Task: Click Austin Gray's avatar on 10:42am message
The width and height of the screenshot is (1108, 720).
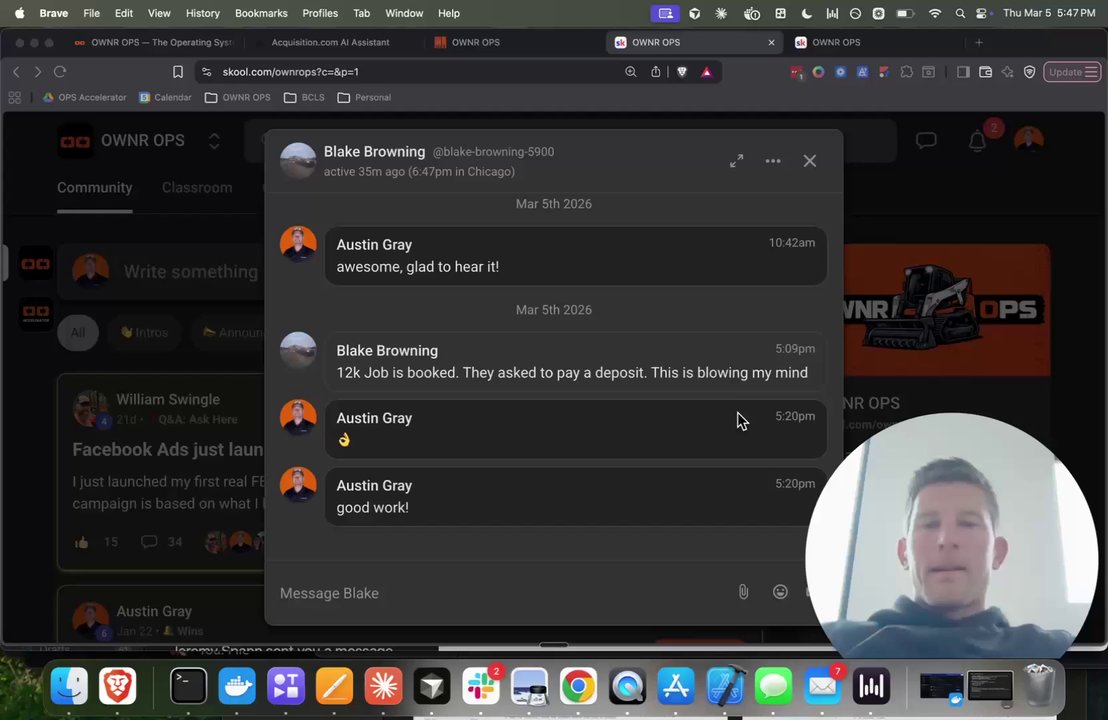Action: pyautogui.click(x=298, y=244)
